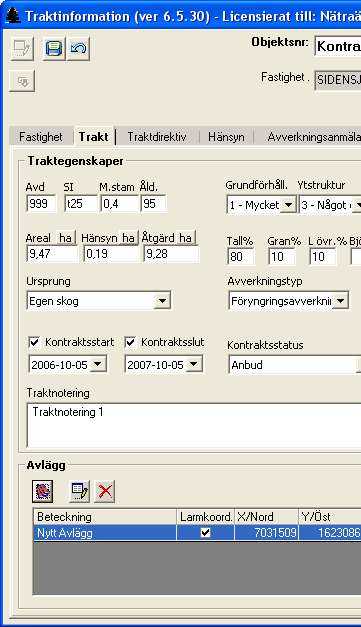Image resolution: width=361 pixels, height=627 pixels.
Task: Open the Kontraktsstart date picker
Action: pos(98,364)
